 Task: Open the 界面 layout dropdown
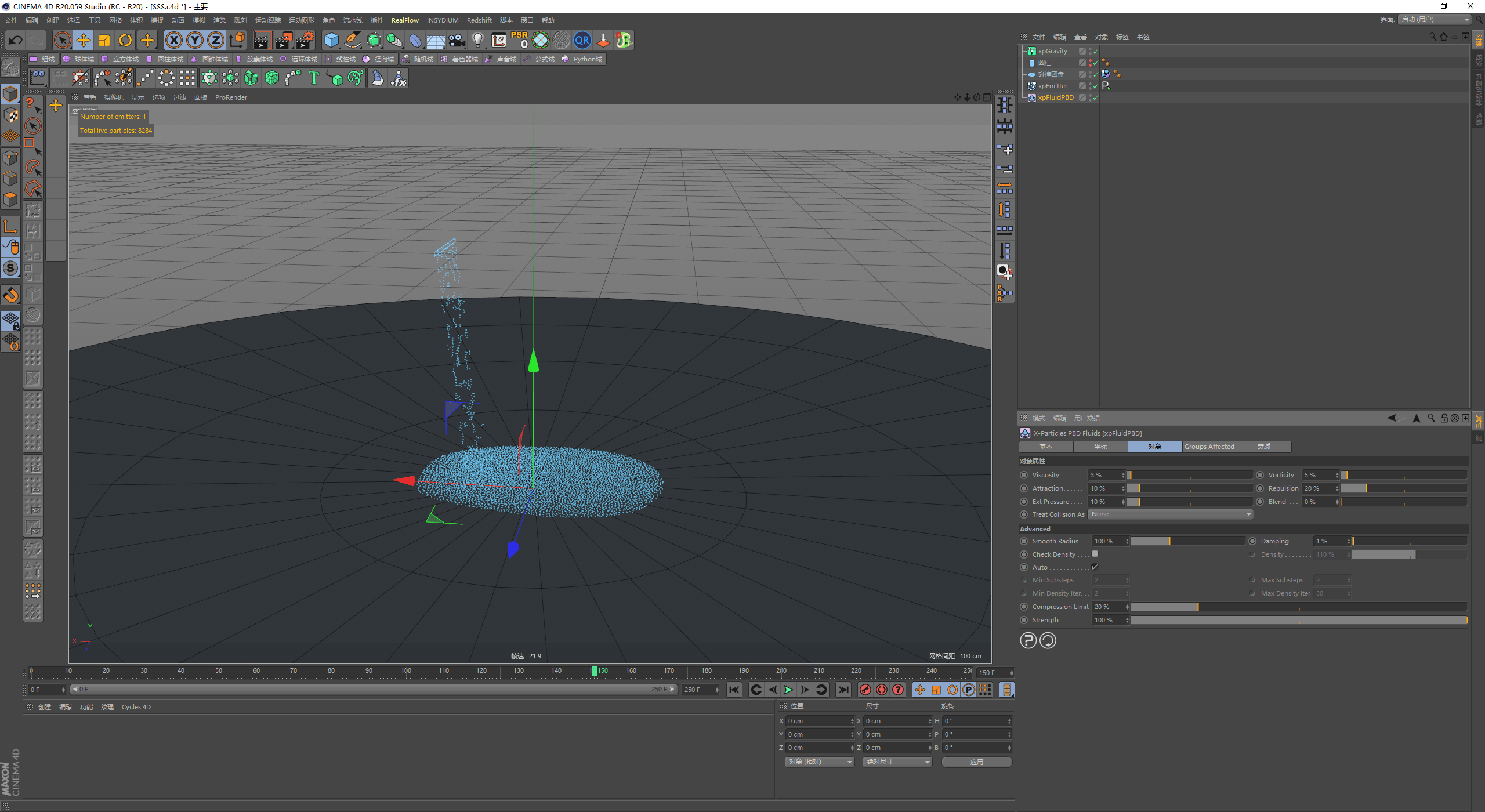coord(1435,20)
